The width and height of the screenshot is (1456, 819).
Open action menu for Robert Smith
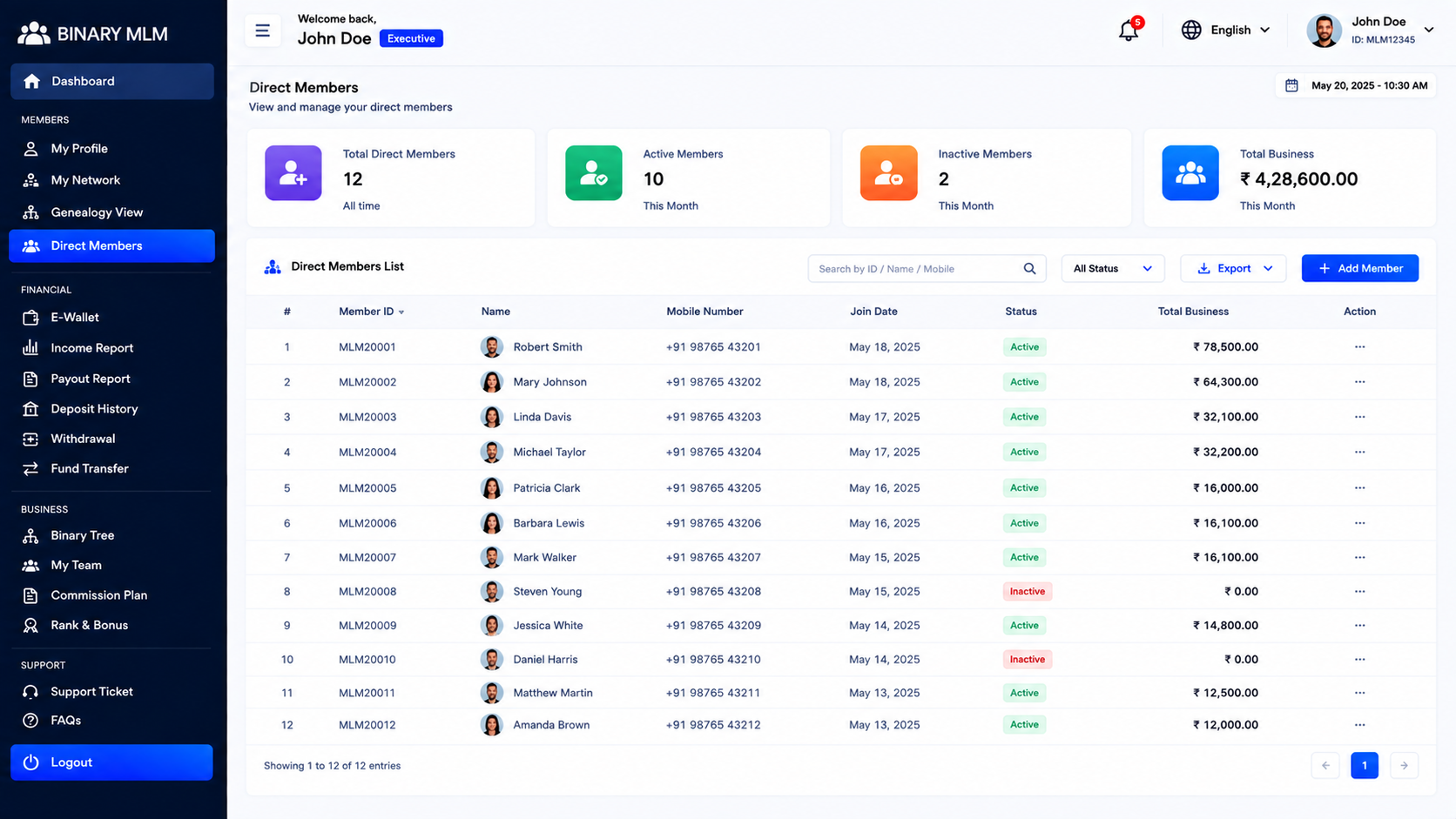click(1359, 347)
